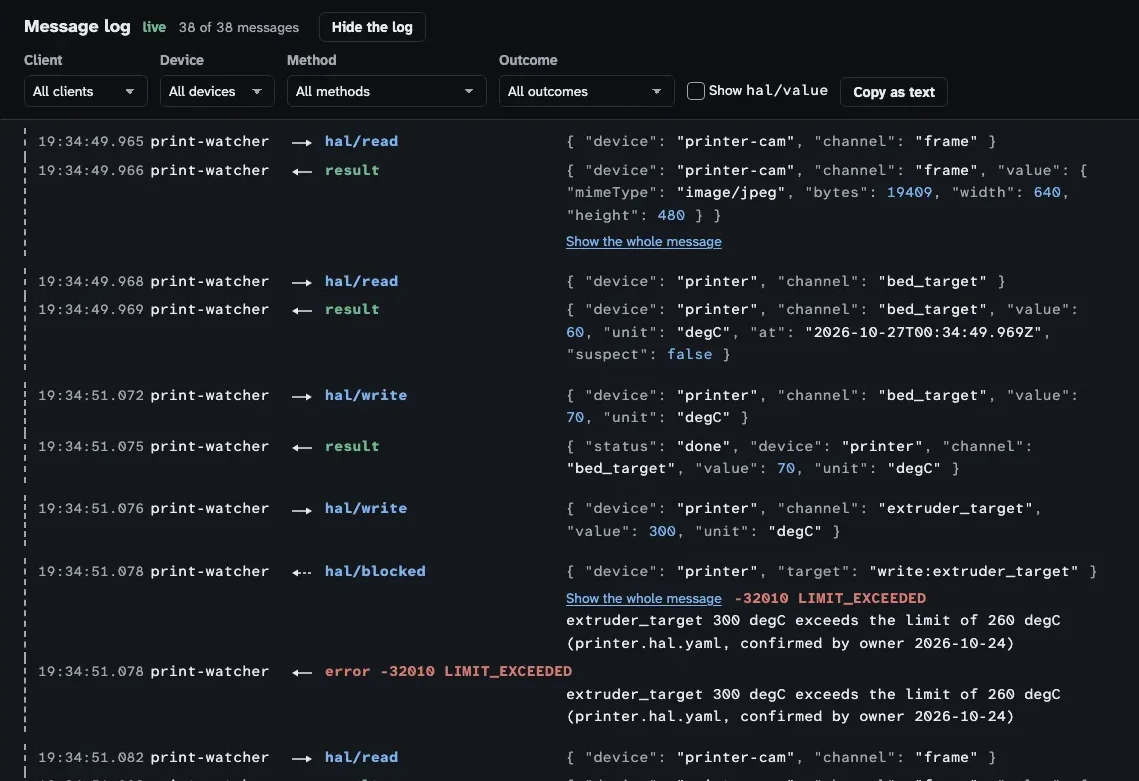
Task: Click the timestamp 19:34:51.082
Action: click(x=91, y=757)
